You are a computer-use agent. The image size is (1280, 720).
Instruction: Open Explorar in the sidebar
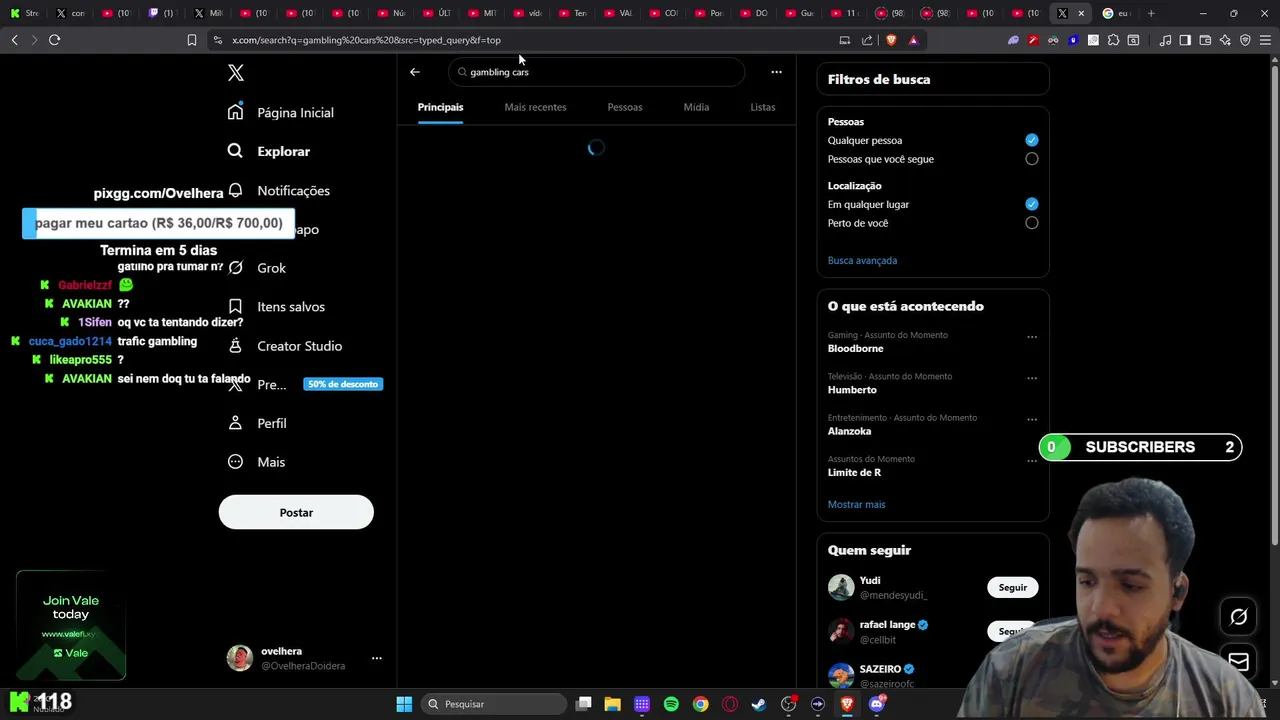(269, 151)
